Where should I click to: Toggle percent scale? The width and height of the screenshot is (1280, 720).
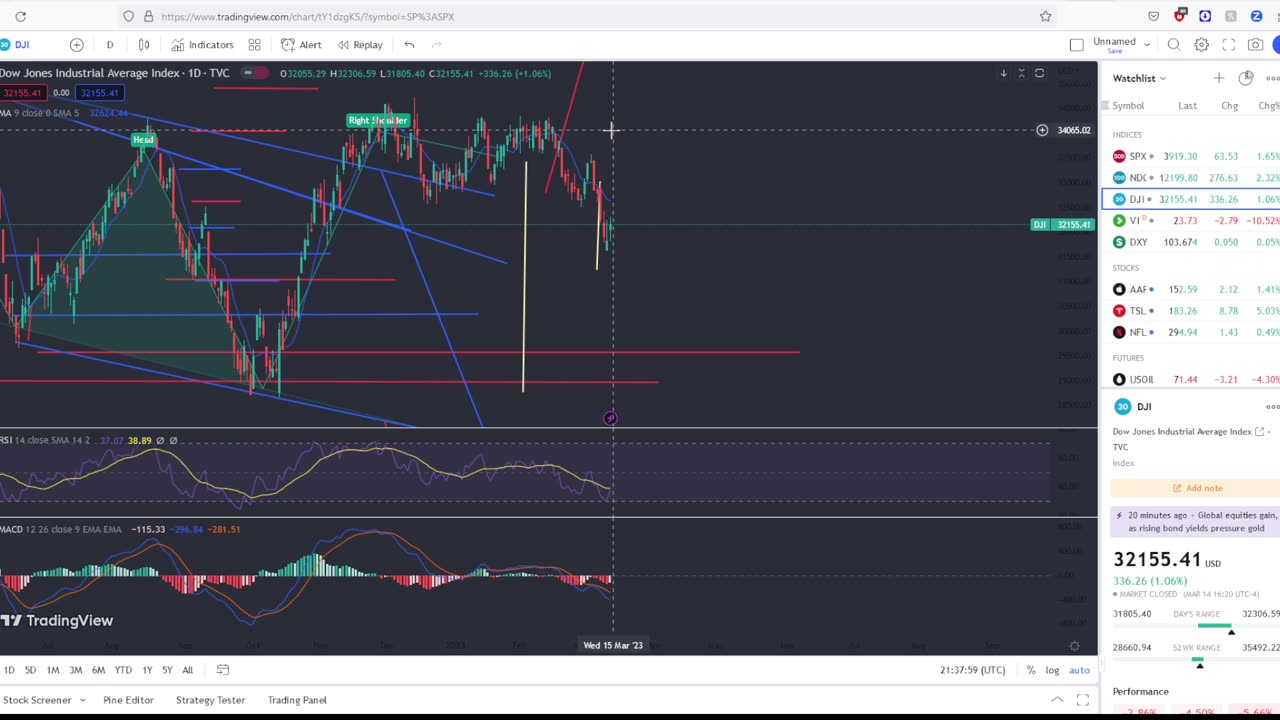pos(1031,670)
